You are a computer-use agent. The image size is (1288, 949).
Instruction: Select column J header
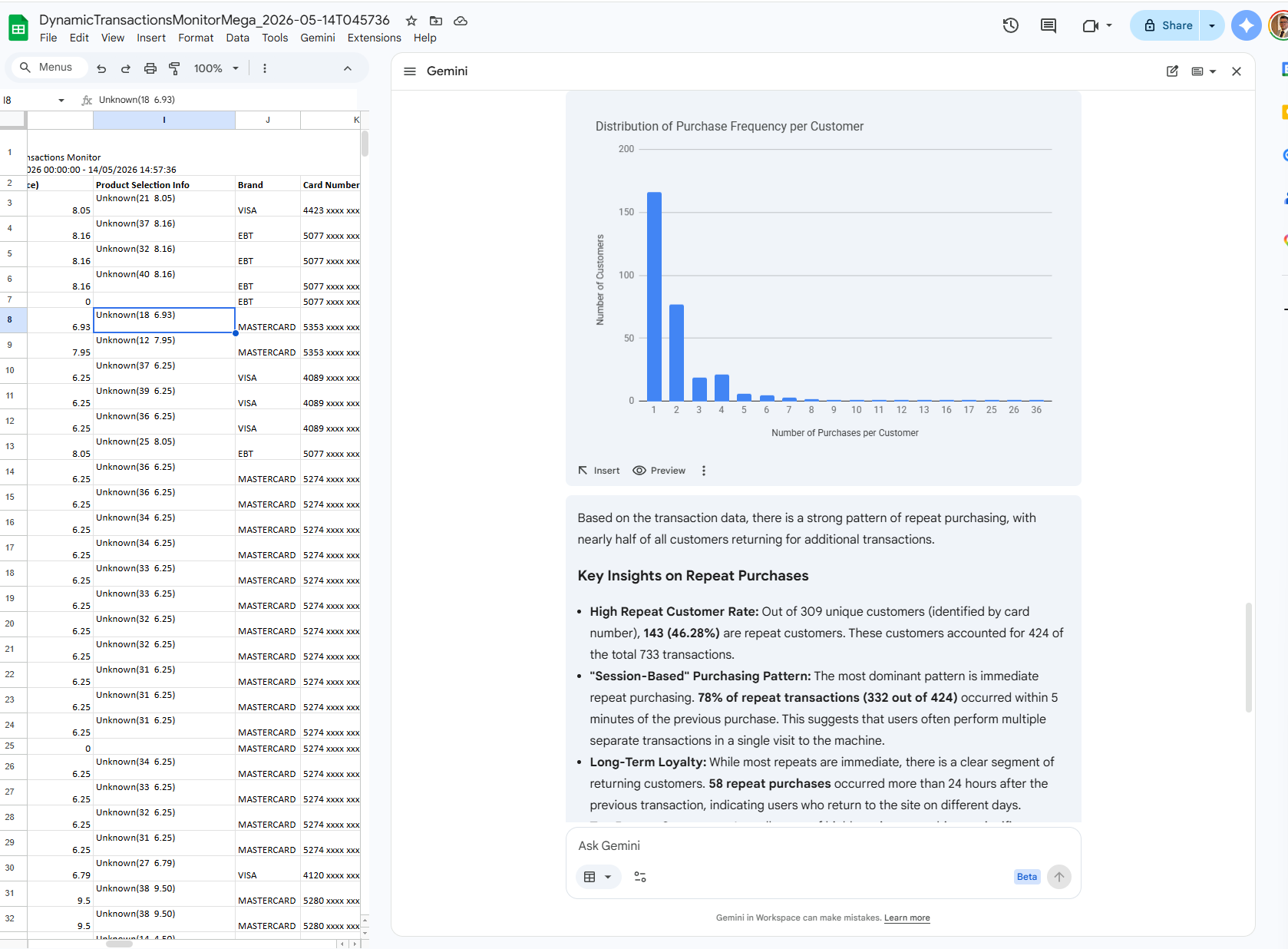268,120
